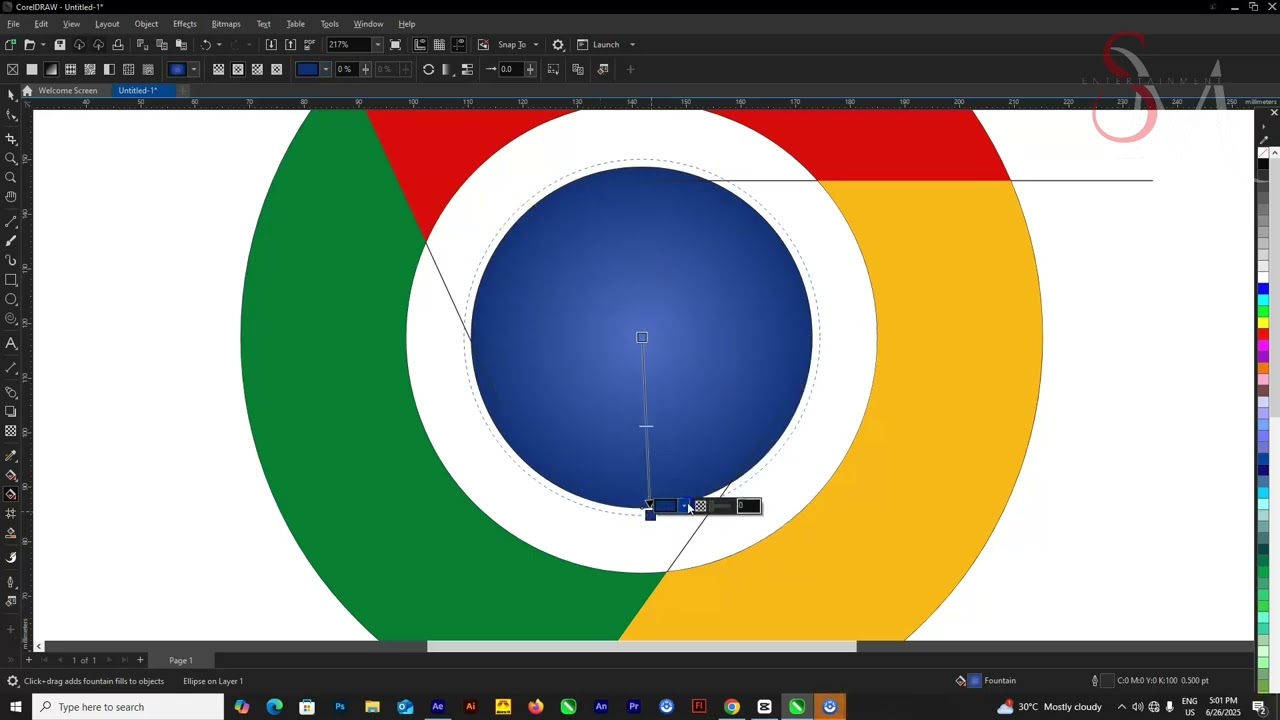
Task: Click the Undo arrow icon
Action: (206, 45)
